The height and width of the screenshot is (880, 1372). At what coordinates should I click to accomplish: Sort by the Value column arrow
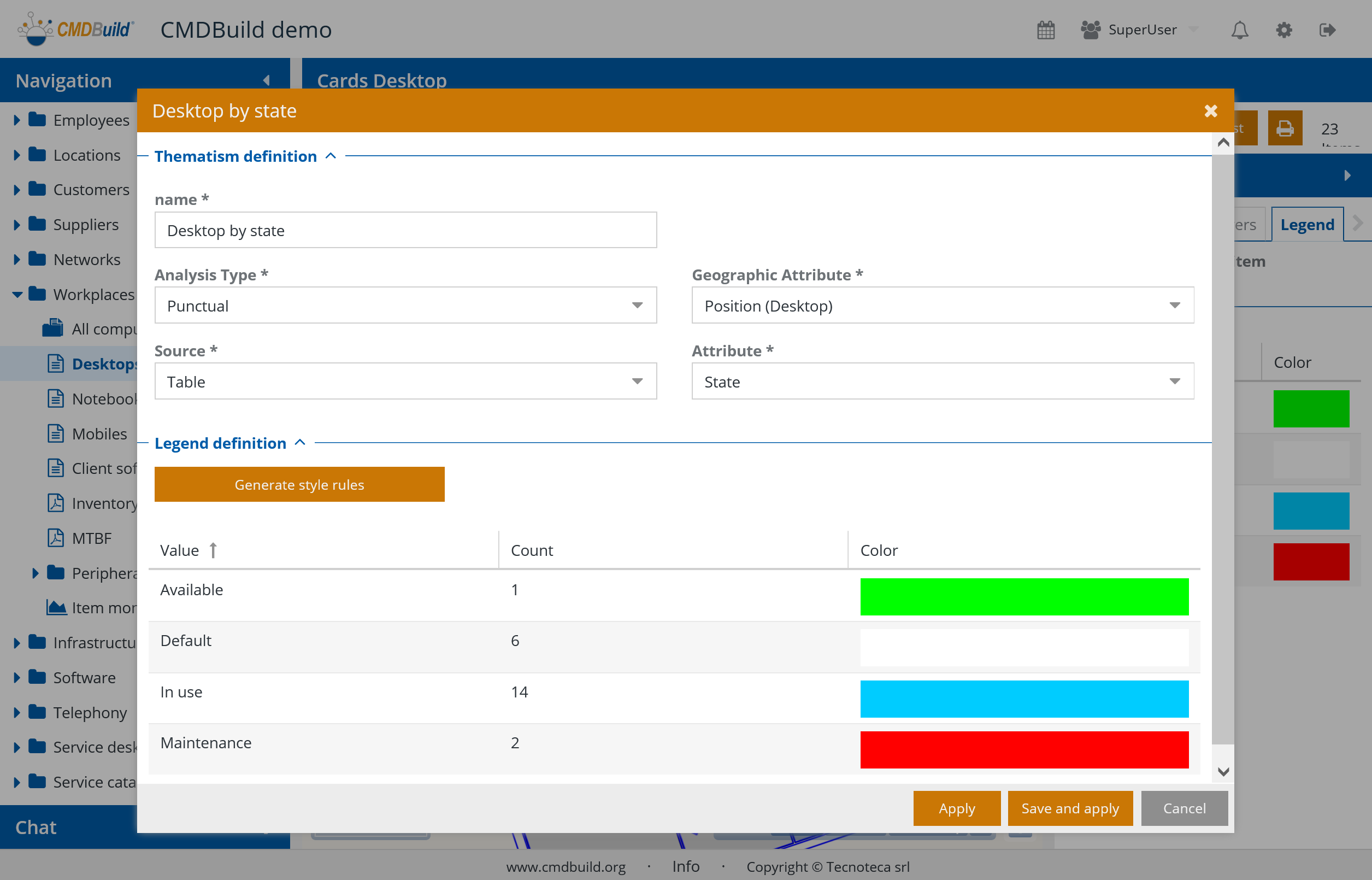tap(213, 550)
